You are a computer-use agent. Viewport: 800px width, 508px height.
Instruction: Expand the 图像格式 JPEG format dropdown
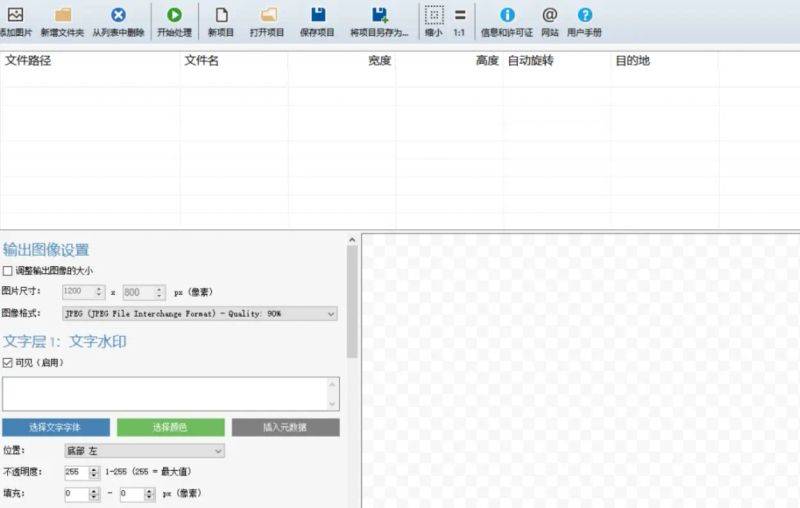click(x=200, y=314)
